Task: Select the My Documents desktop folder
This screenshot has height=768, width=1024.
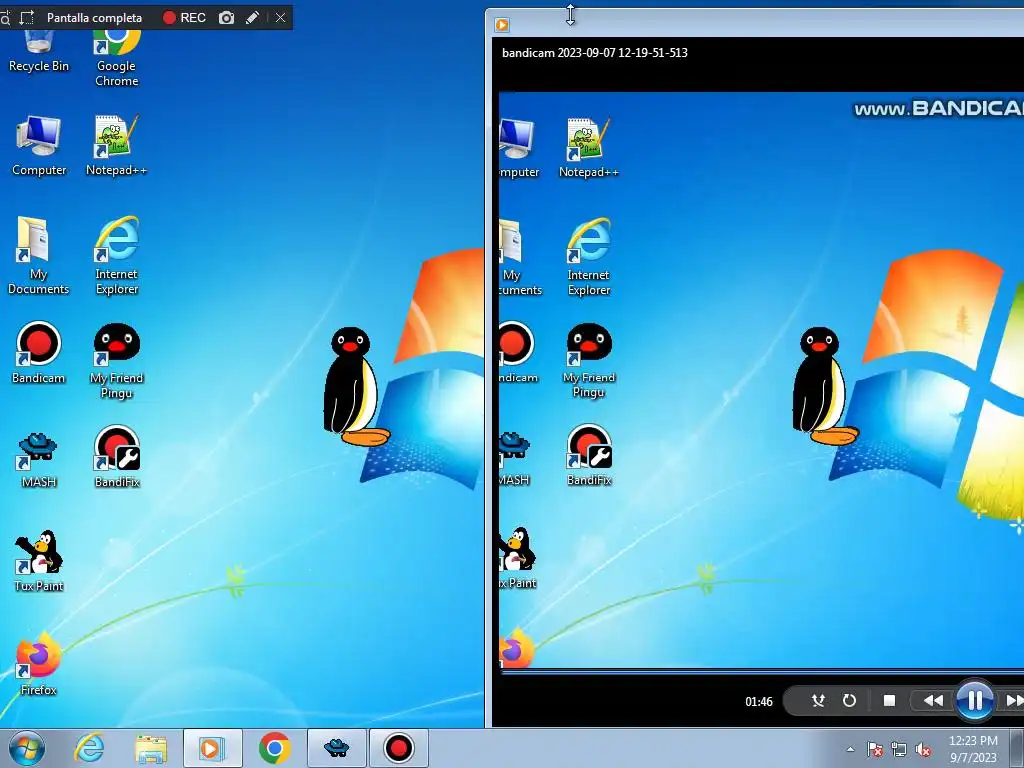Action: pyautogui.click(x=39, y=256)
